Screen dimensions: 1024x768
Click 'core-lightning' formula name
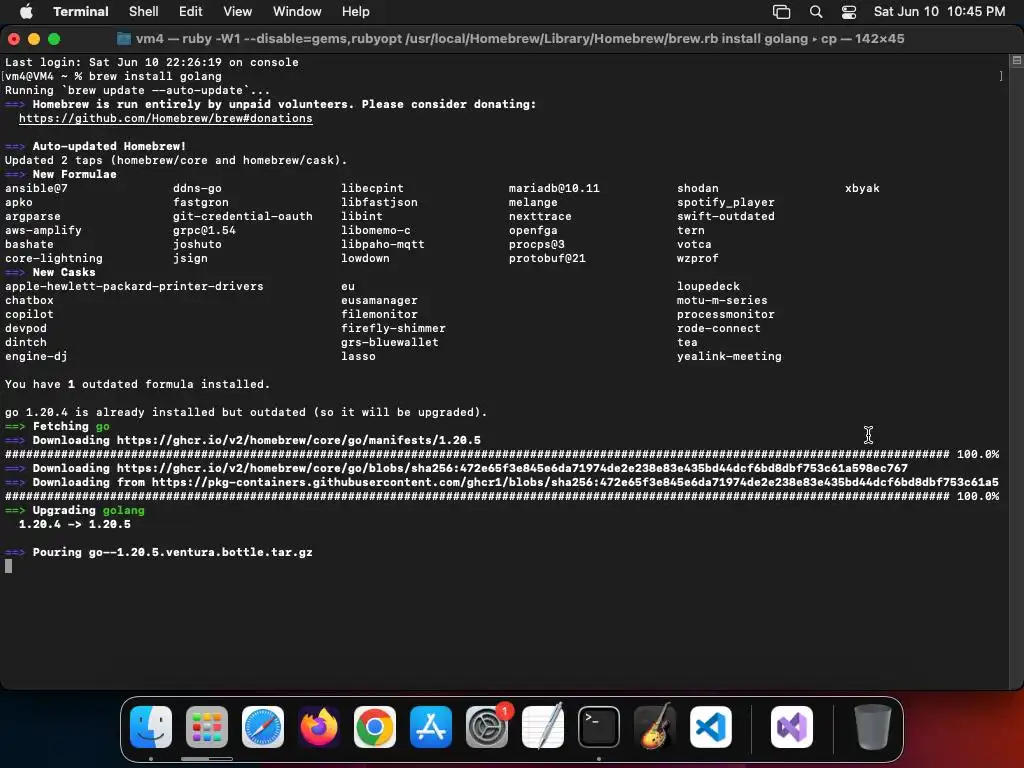tap(54, 258)
